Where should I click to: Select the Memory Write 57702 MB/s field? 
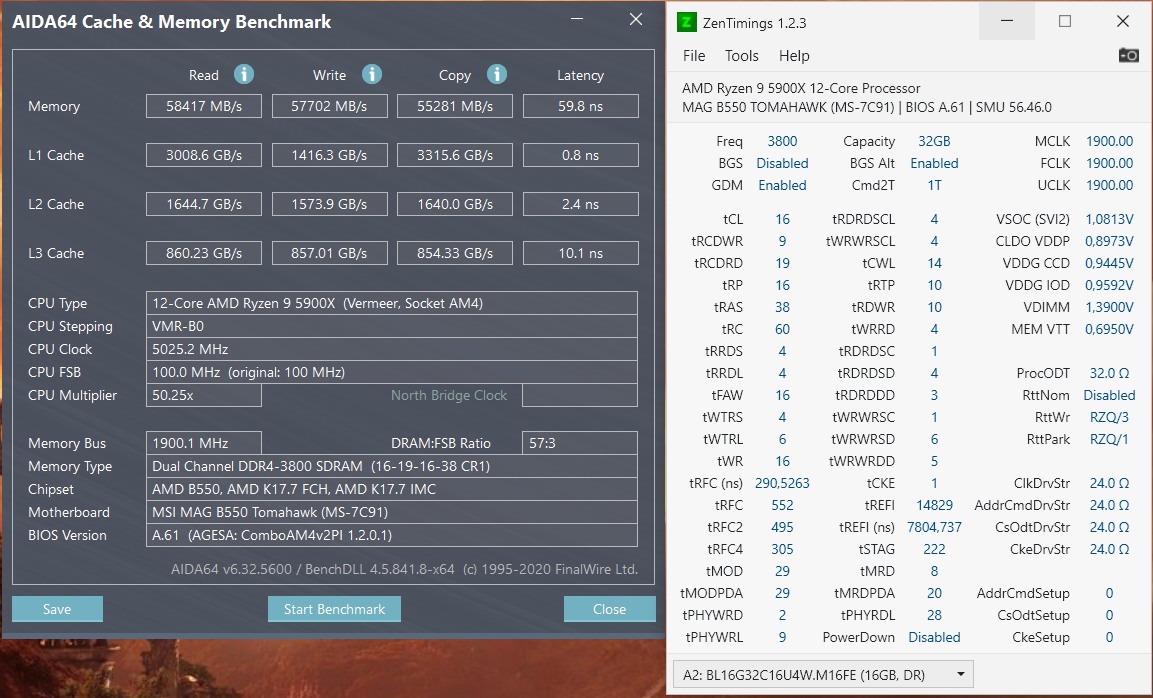coord(329,106)
